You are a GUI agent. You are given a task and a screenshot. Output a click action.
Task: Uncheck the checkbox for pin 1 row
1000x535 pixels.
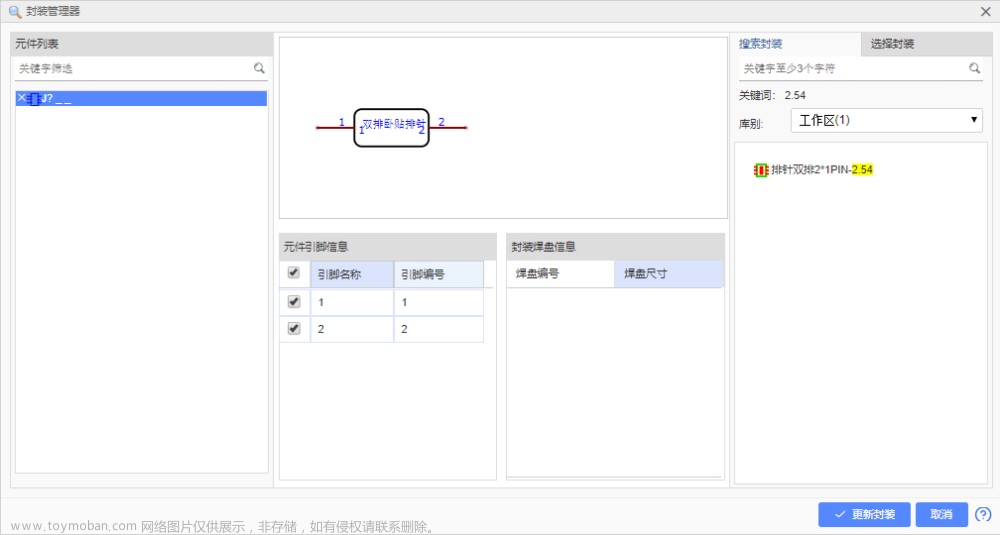[293, 302]
